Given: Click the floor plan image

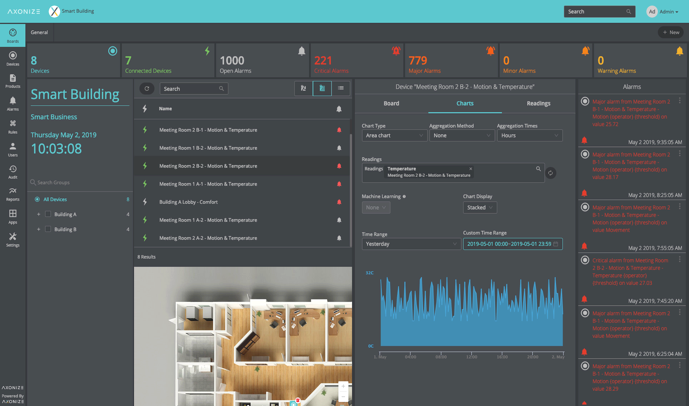Looking at the screenshot, I should pyautogui.click(x=243, y=336).
